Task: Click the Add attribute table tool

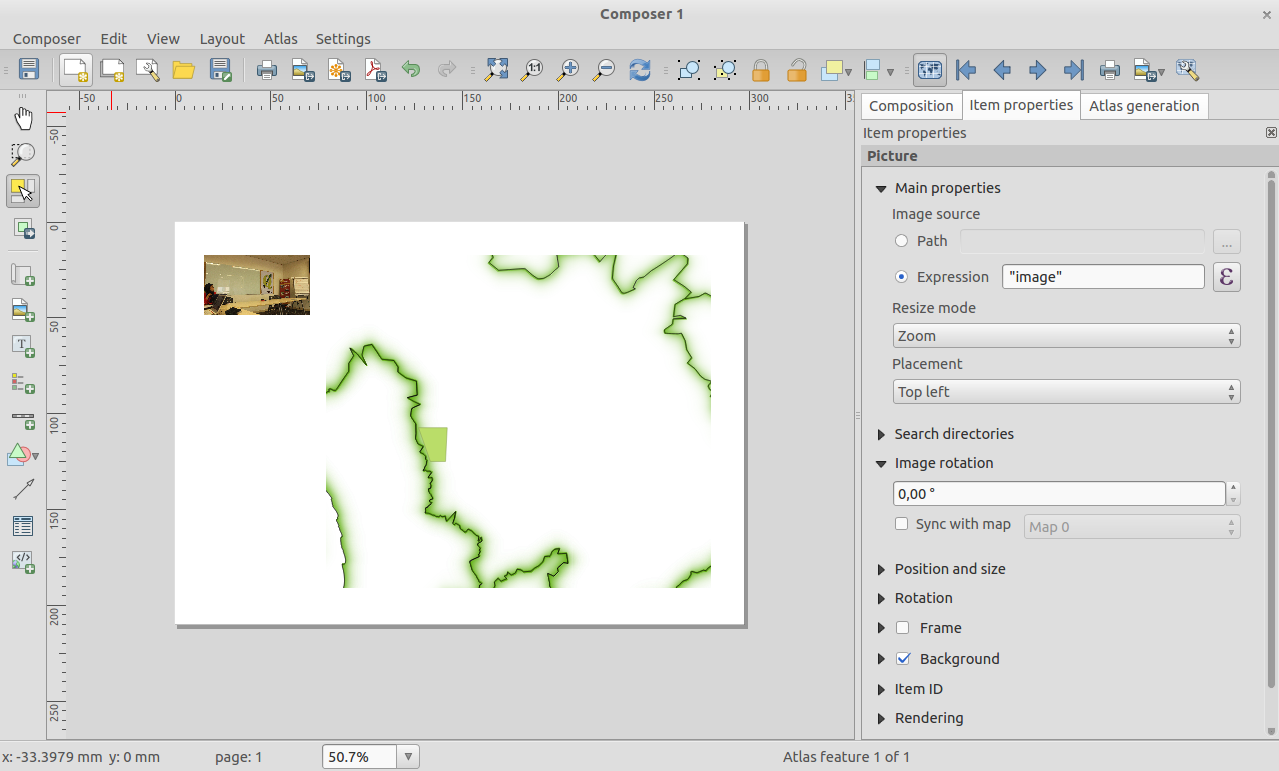Action: pos(23,525)
